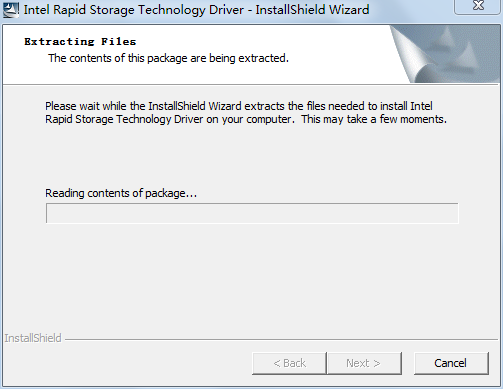Click the "Please wait while the InstallShield Wizard" line

click(143, 106)
